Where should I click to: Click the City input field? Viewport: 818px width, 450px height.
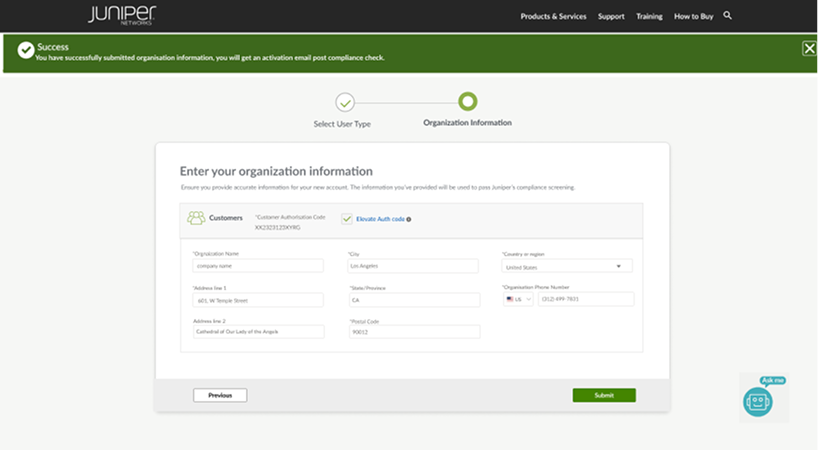(x=413, y=266)
